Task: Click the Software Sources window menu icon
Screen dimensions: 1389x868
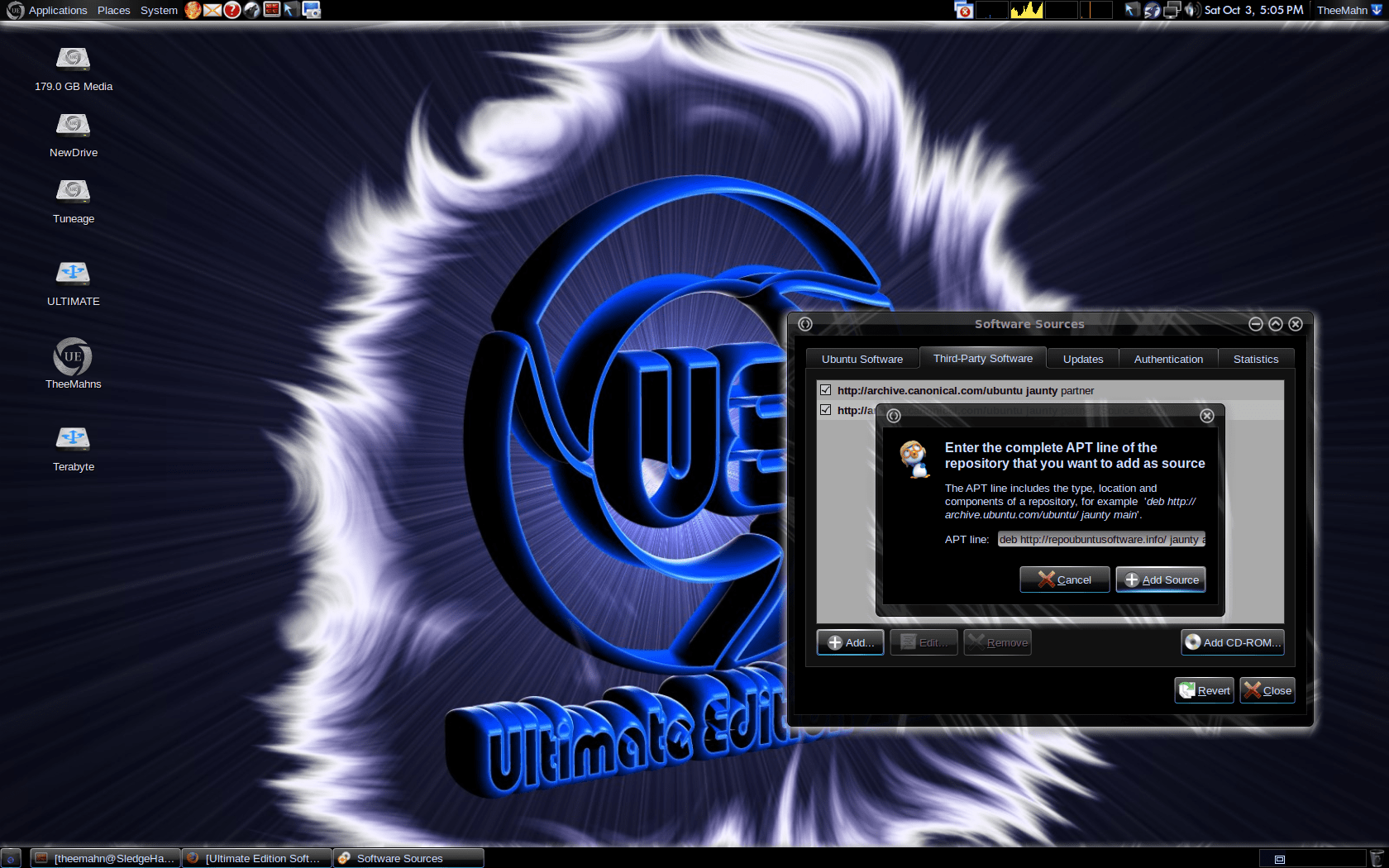Action: (805, 324)
